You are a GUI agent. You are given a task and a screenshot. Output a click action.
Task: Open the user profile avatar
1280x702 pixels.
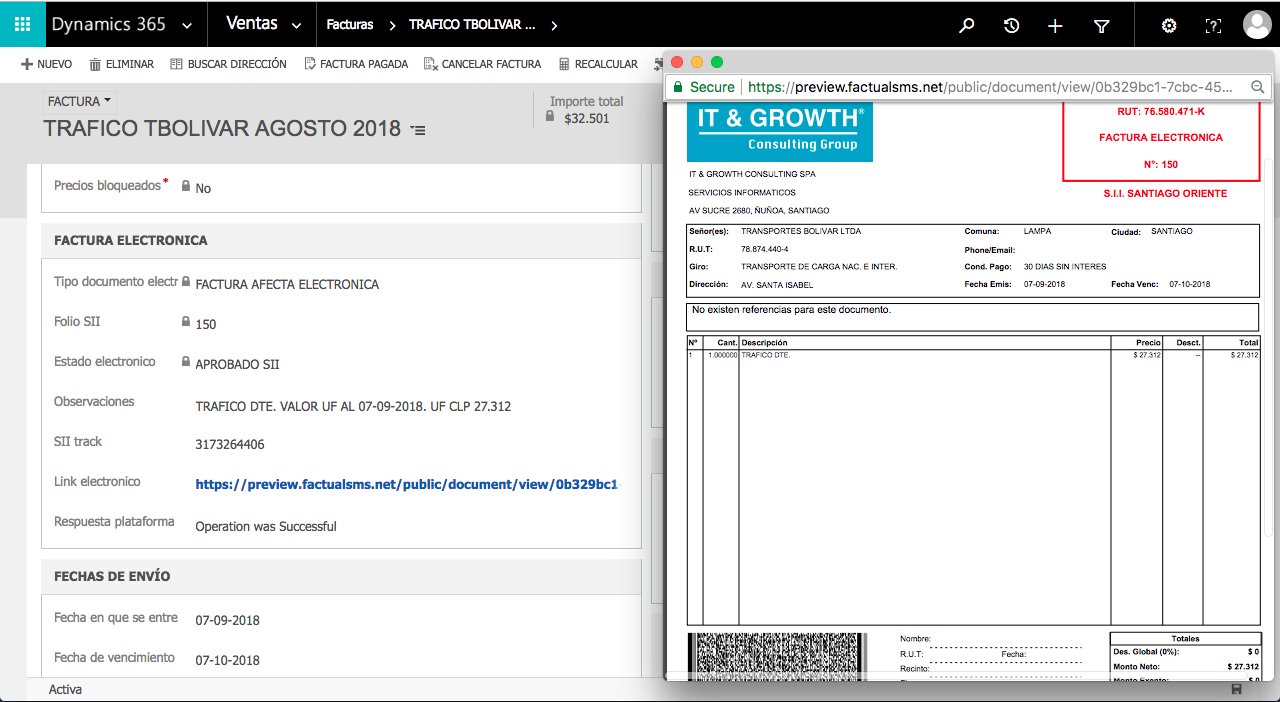1257,25
